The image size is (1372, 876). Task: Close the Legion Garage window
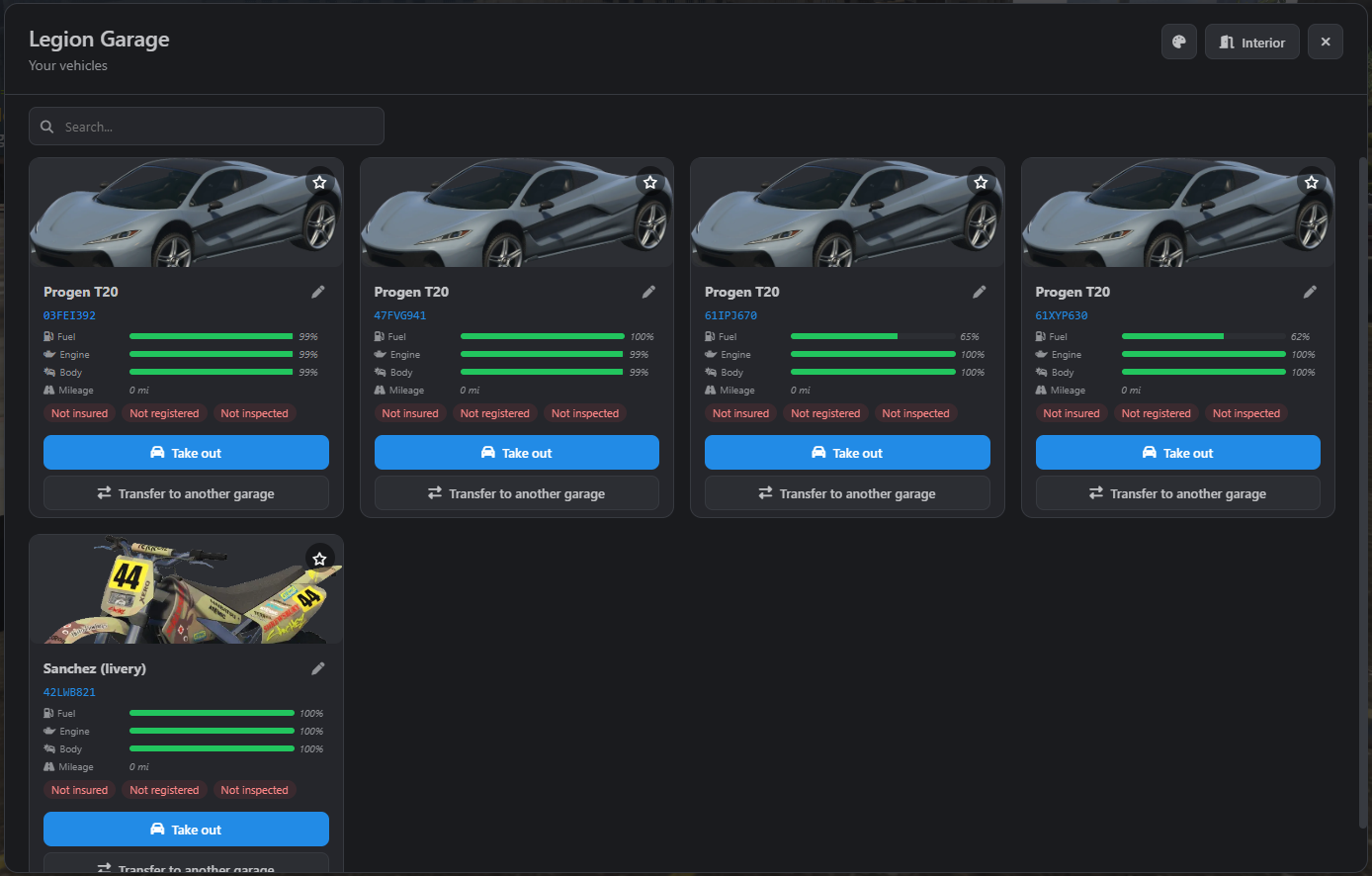click(x=1325, y=43)
